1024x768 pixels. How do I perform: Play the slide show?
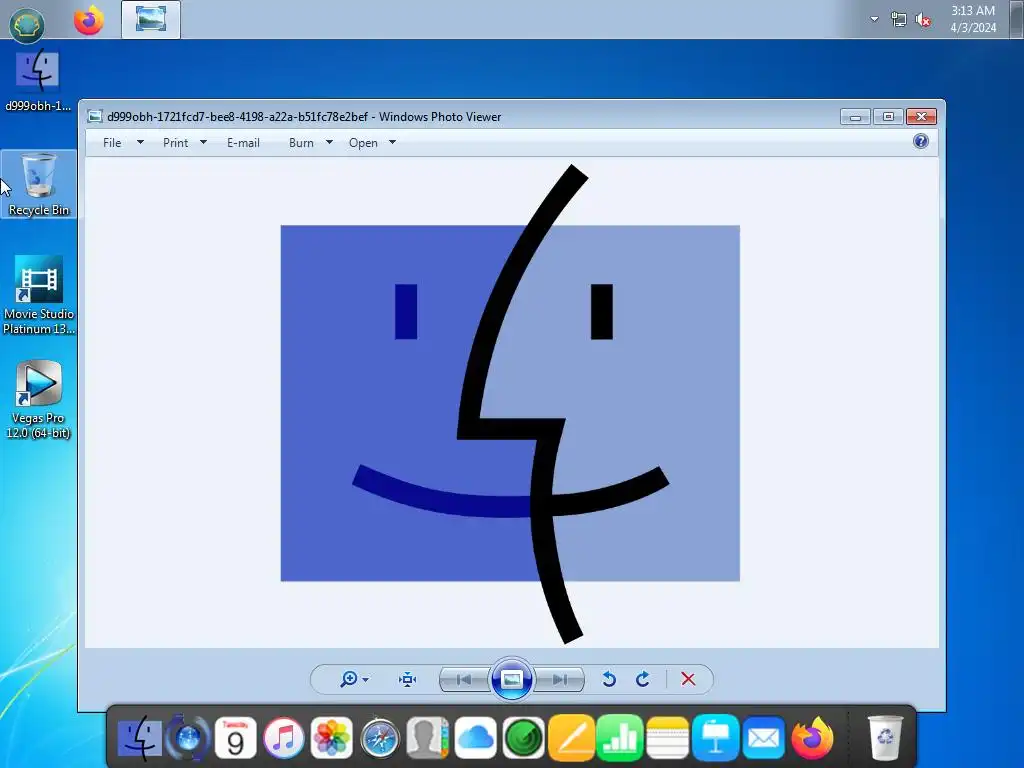pos(511,679)
